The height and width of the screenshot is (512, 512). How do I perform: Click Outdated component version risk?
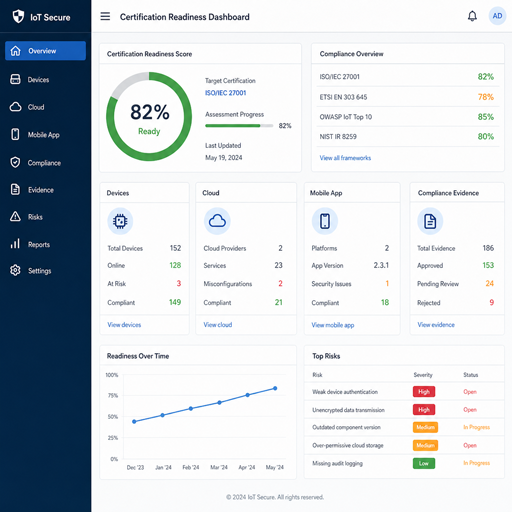(346, 427)
